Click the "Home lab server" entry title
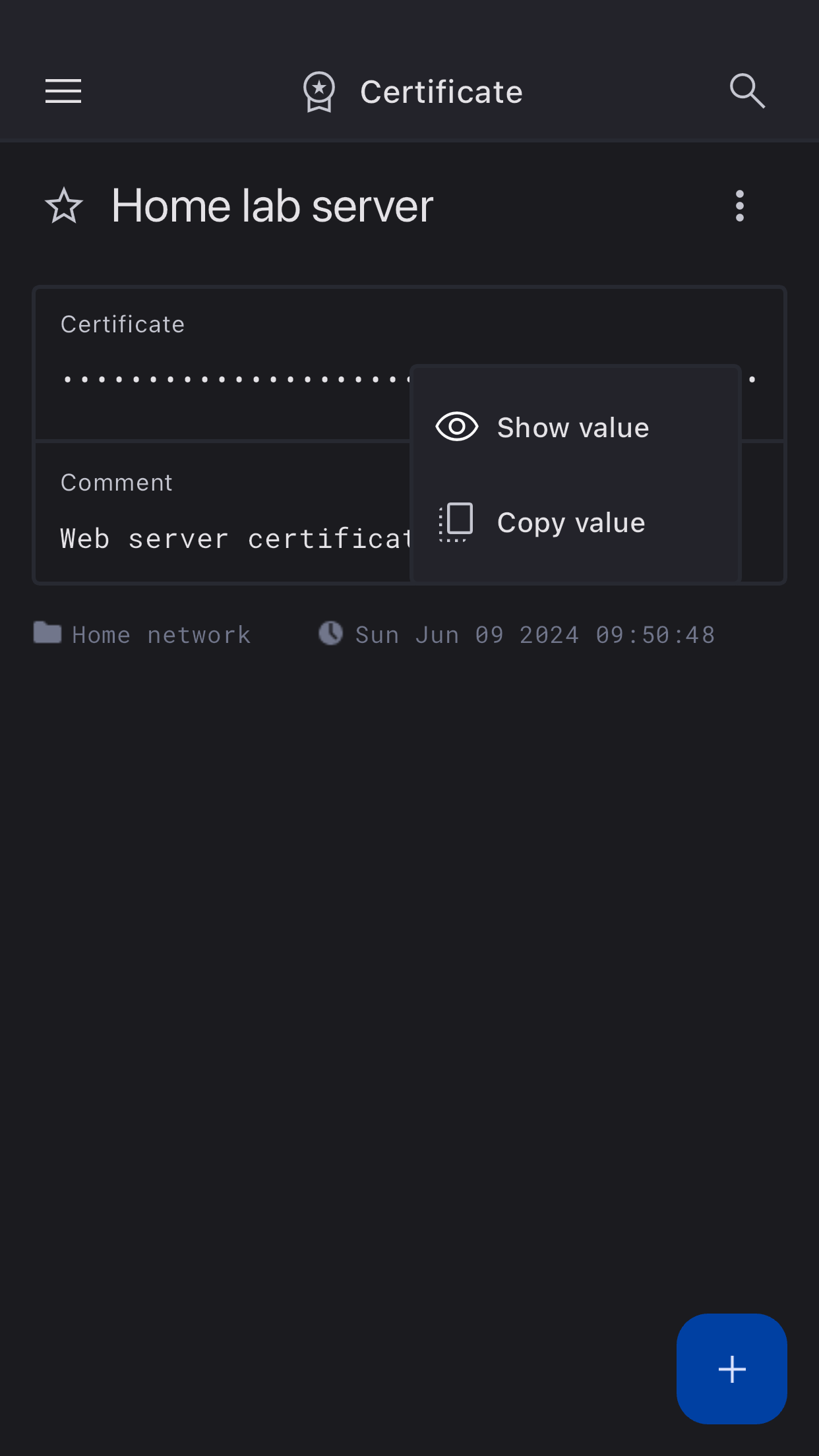Viewport: 819px width, 1456px height. pyautogui.click(x=272, y=206)
